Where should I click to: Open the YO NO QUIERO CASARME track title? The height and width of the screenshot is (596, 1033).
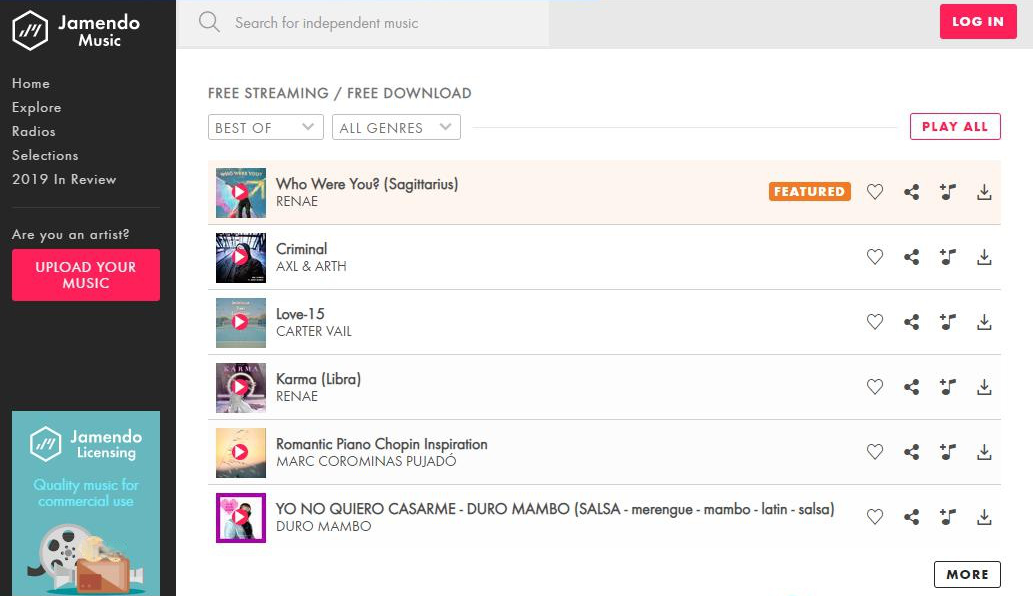tap(555, 509)
